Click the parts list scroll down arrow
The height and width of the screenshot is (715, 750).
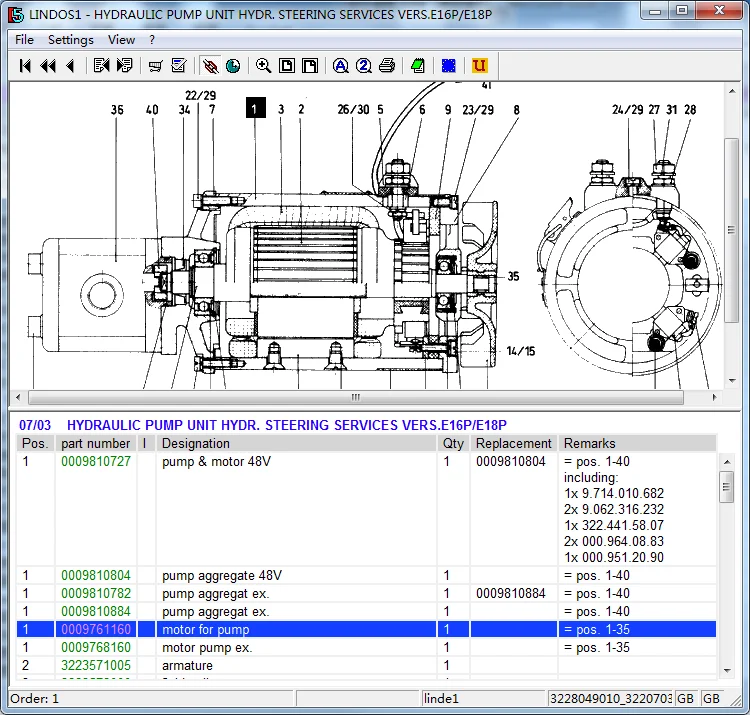point(727,670)
